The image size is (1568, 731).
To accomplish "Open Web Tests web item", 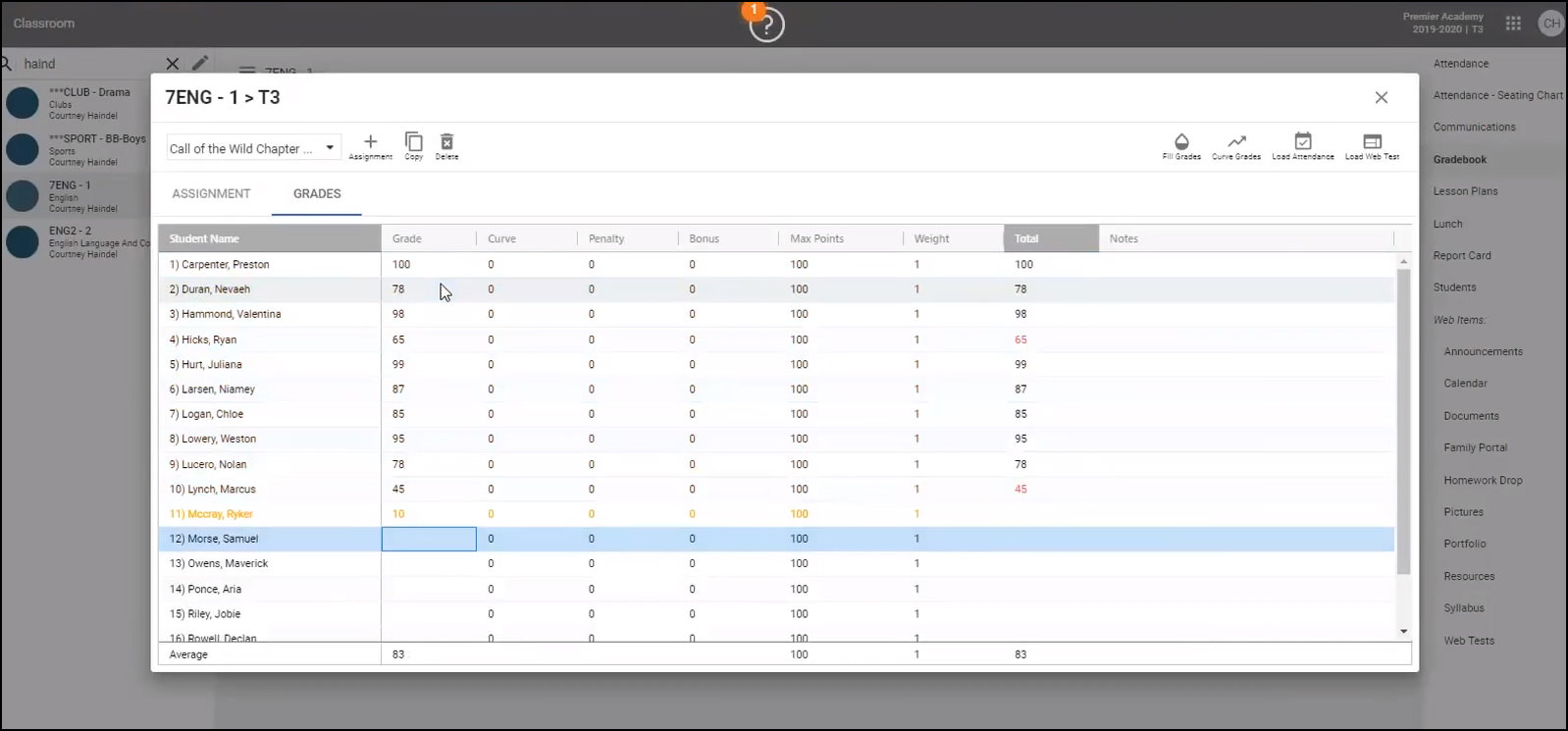I will [x=1469, y=641].
